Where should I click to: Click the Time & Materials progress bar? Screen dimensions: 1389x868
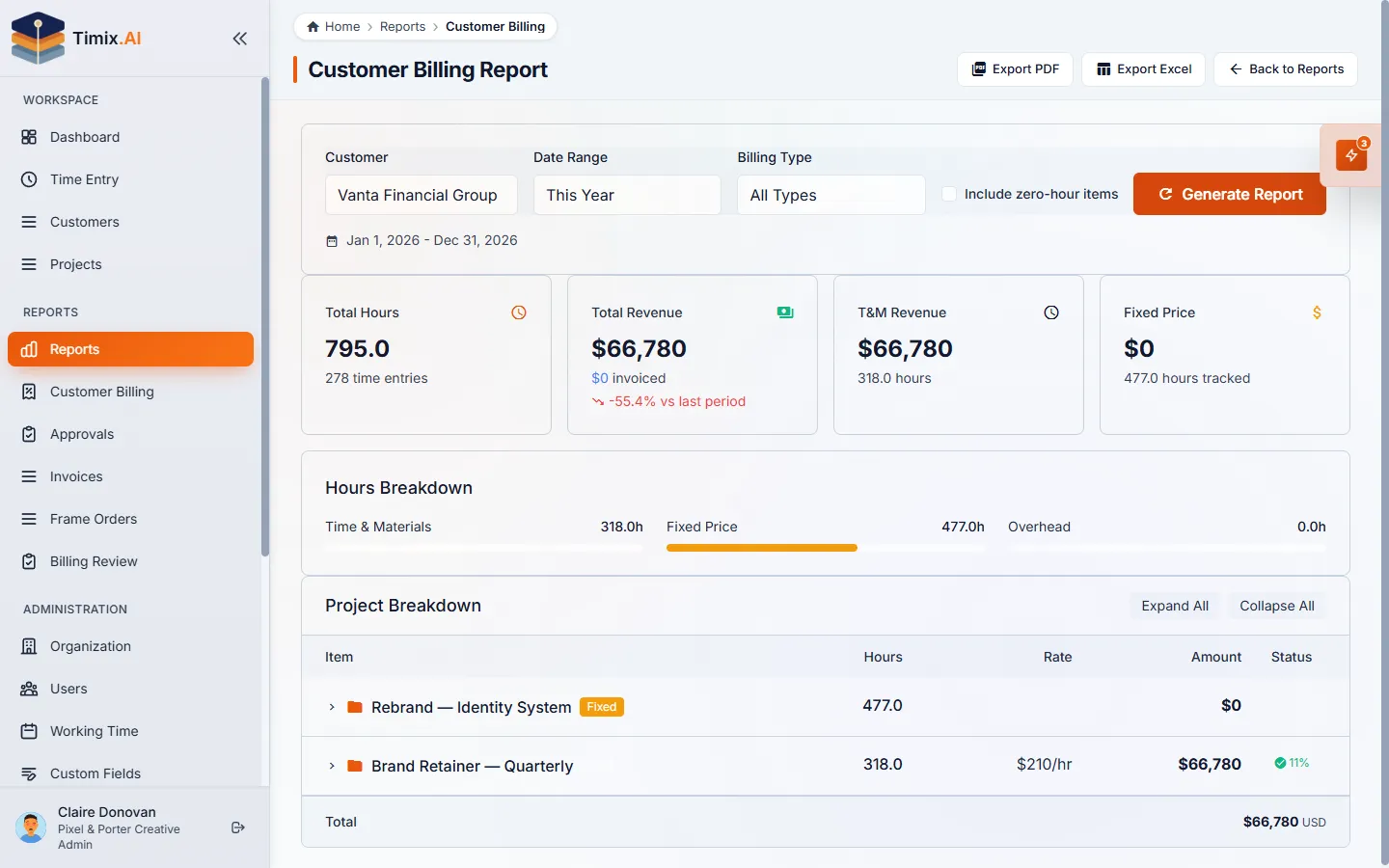click(x=484, y=548)
